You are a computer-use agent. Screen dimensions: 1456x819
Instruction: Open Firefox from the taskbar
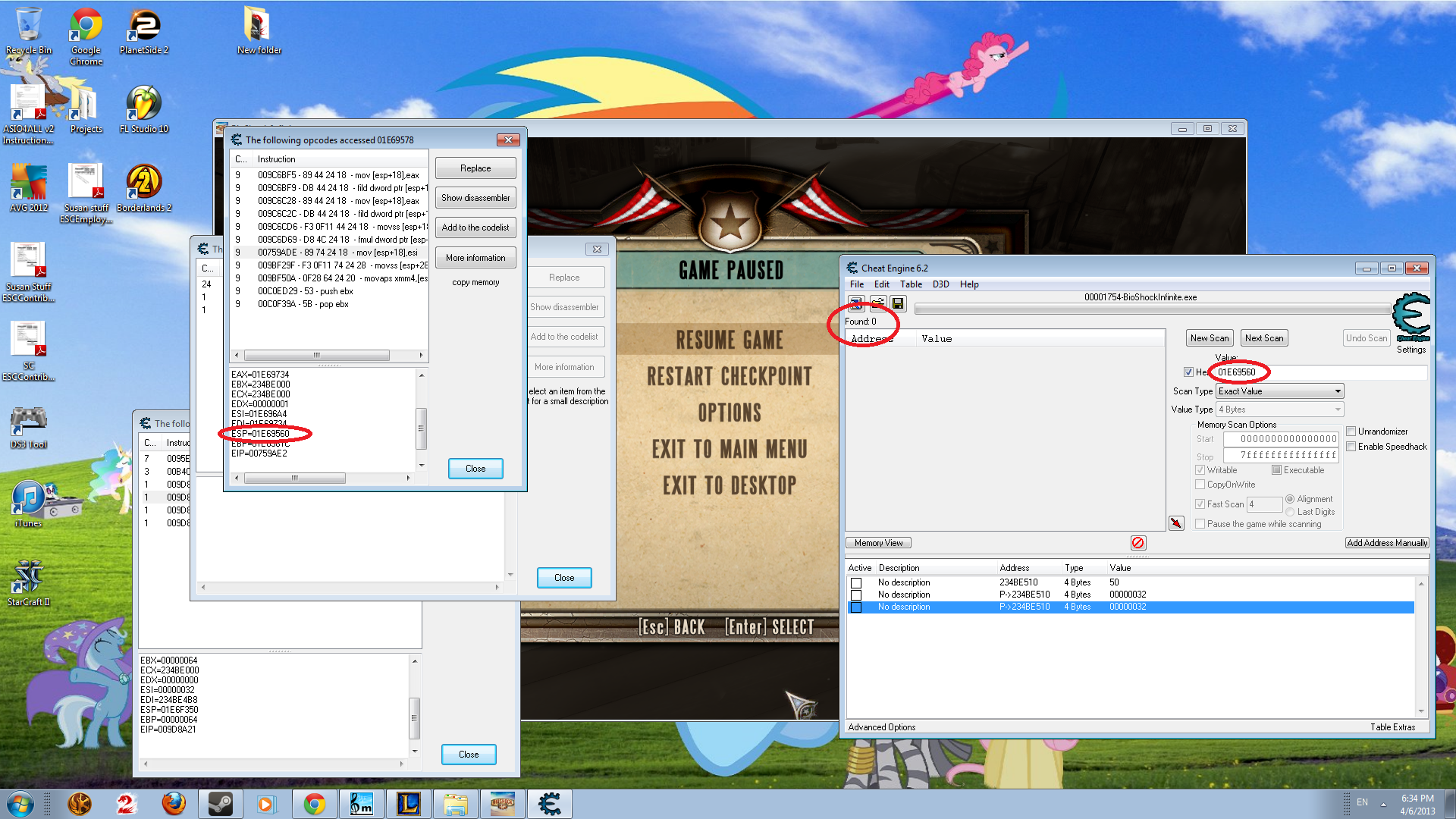click(x=174, y=803)
